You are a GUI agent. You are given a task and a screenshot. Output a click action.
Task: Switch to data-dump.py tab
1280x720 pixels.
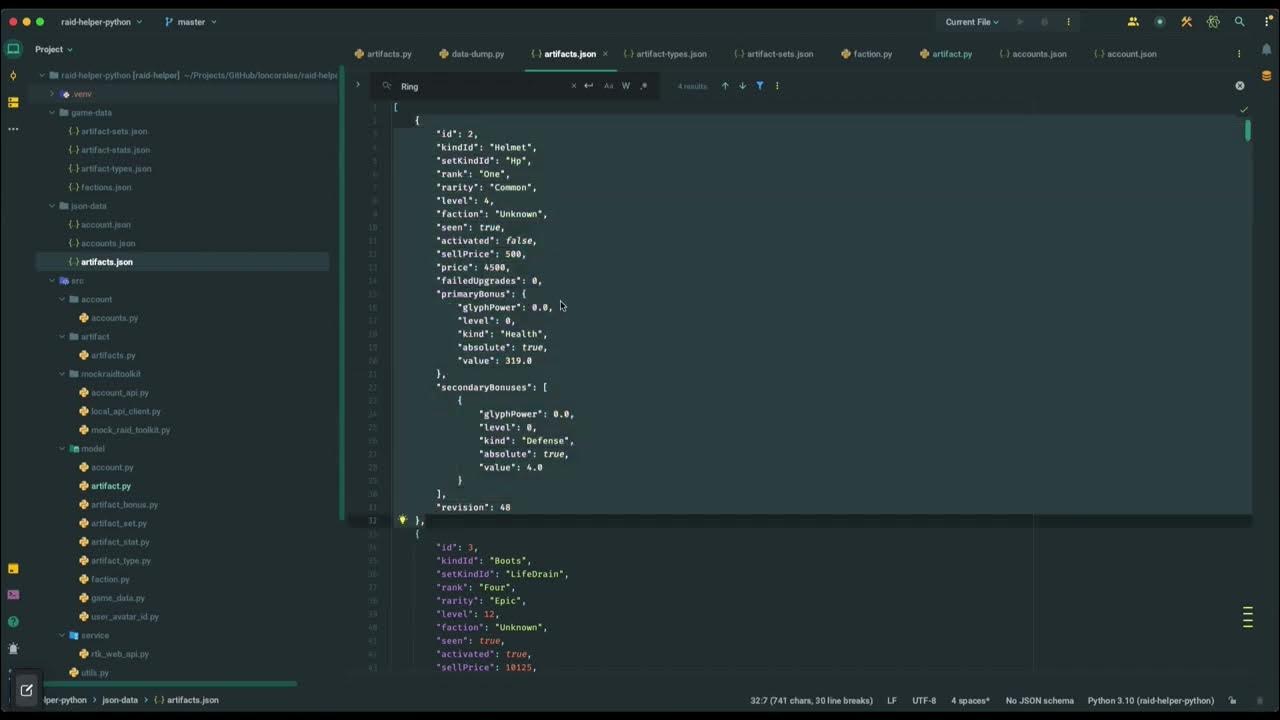click(x=471, y=54)
